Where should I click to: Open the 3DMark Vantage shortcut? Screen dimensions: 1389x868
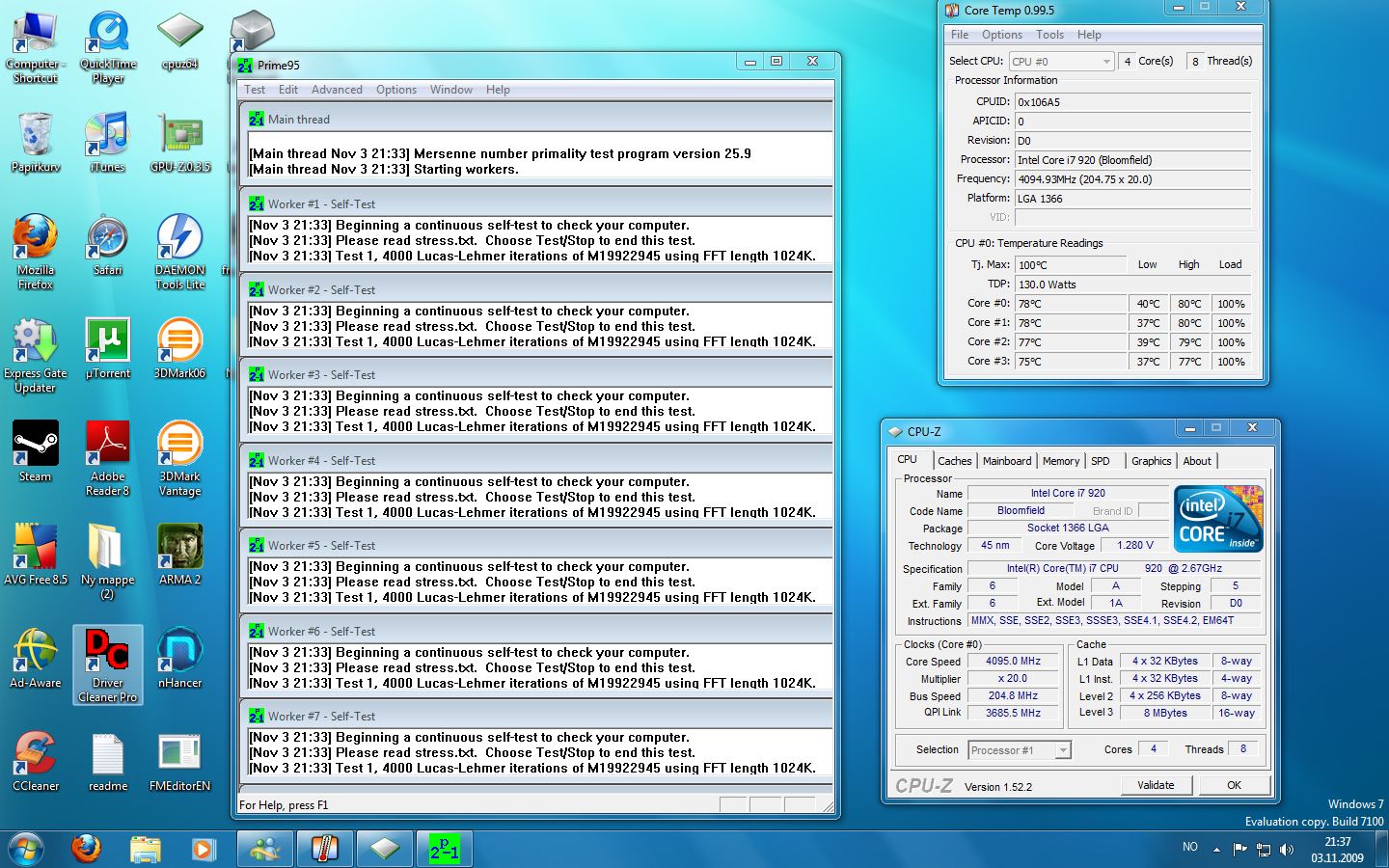point(179,459)
